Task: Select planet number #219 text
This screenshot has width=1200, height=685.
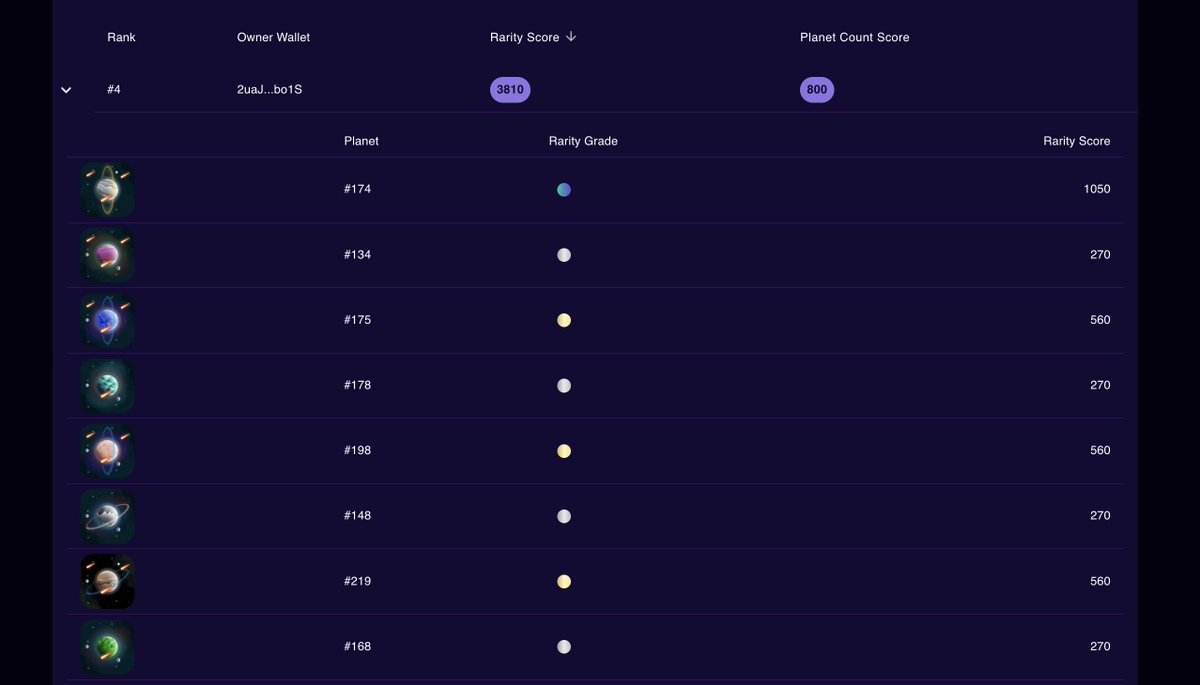Action: coord(357,581)
